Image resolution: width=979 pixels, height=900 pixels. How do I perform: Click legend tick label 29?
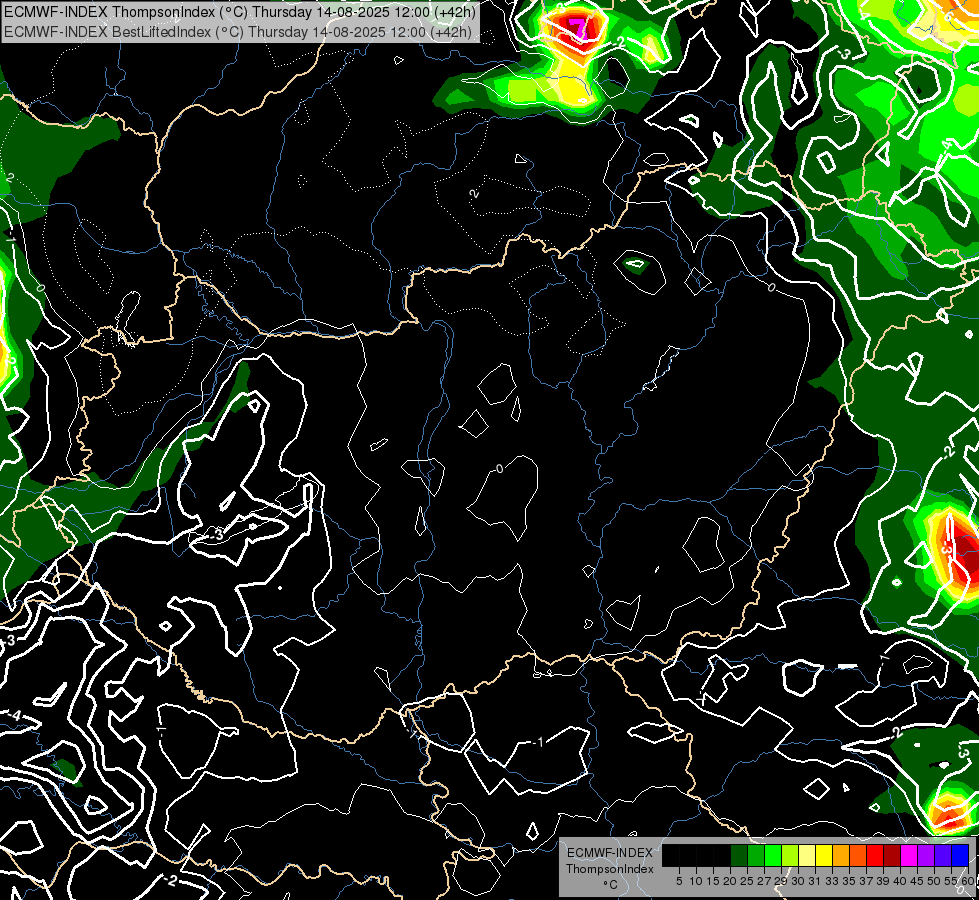(781, 881)
